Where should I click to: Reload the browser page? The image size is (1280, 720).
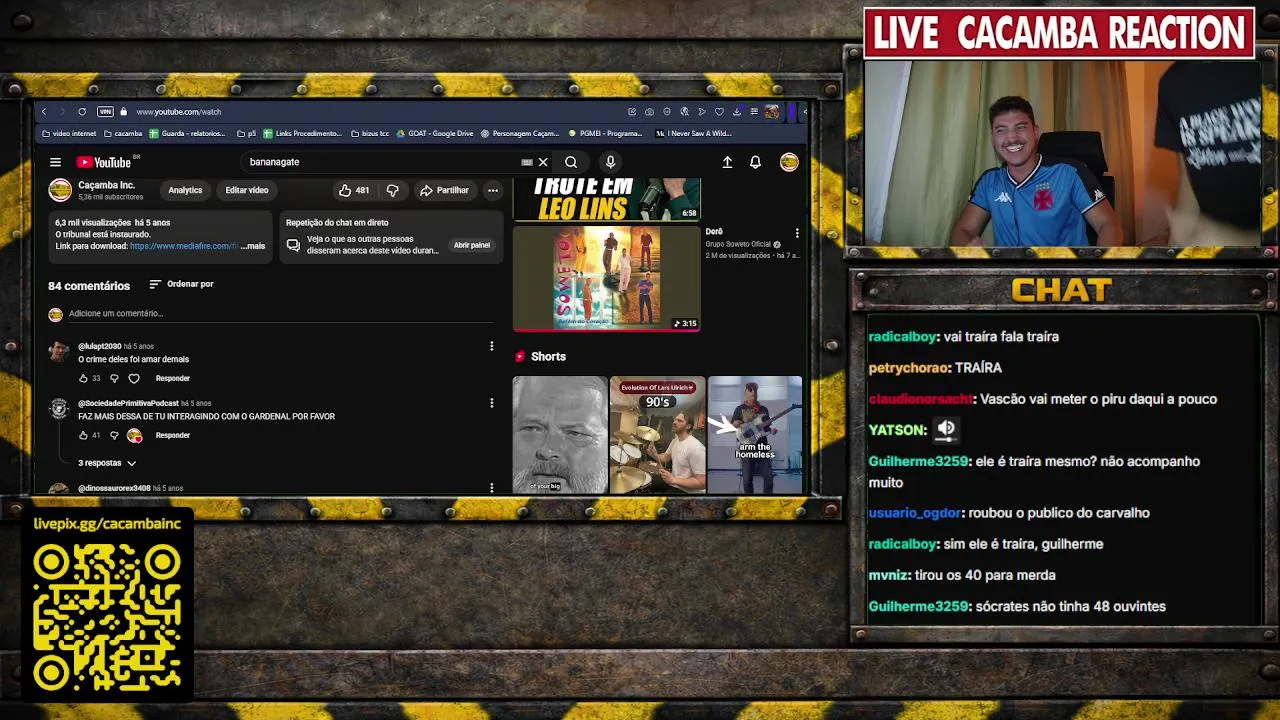(82, 112)
